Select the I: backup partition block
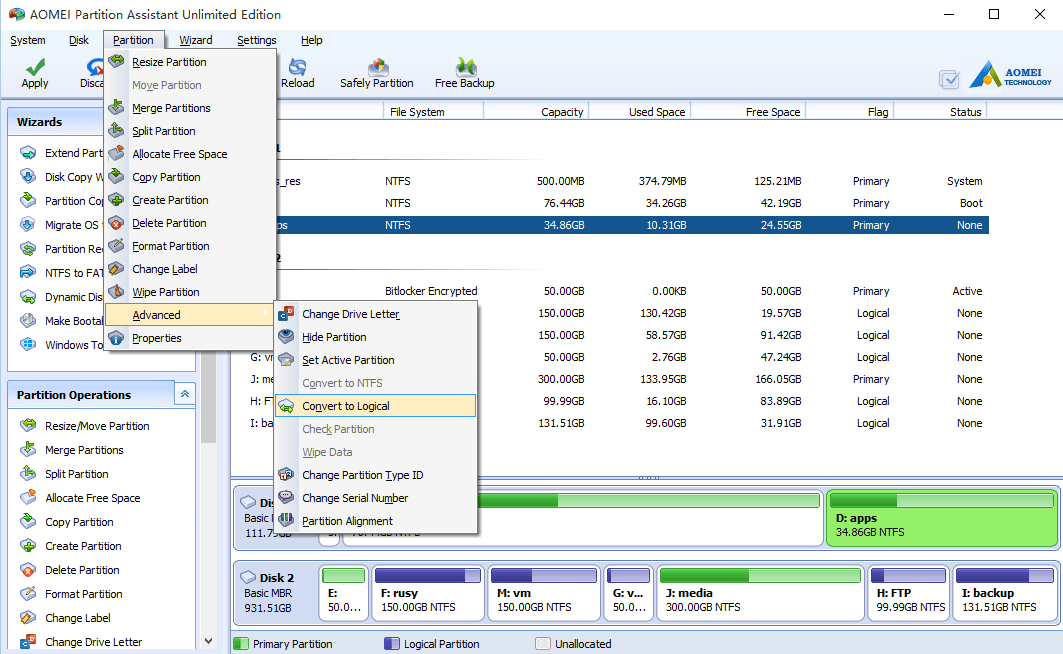Screen dimensions: 1063x654 [1005, 593]
